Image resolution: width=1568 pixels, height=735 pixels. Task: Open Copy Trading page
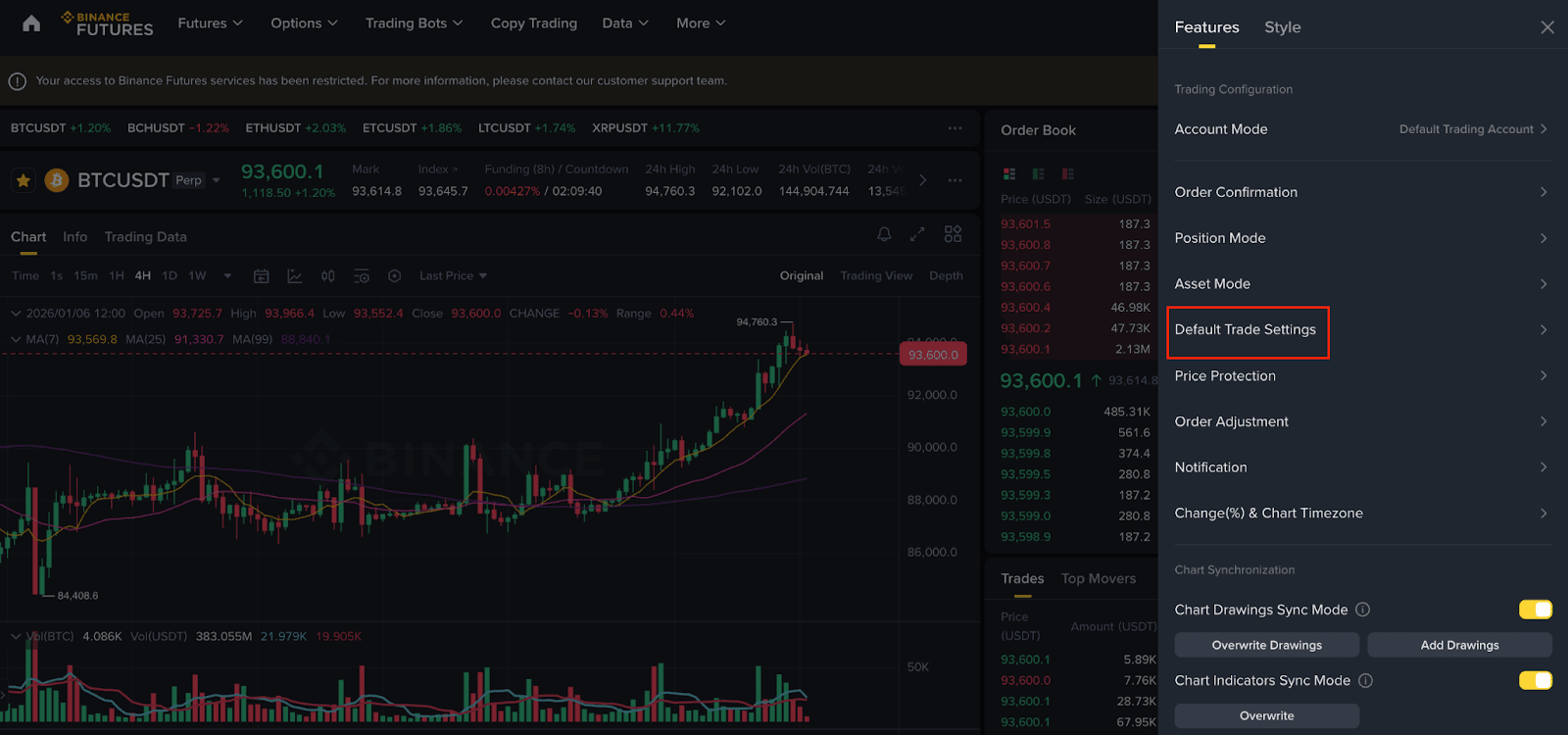pyautogui.click(x=534, y=24)
